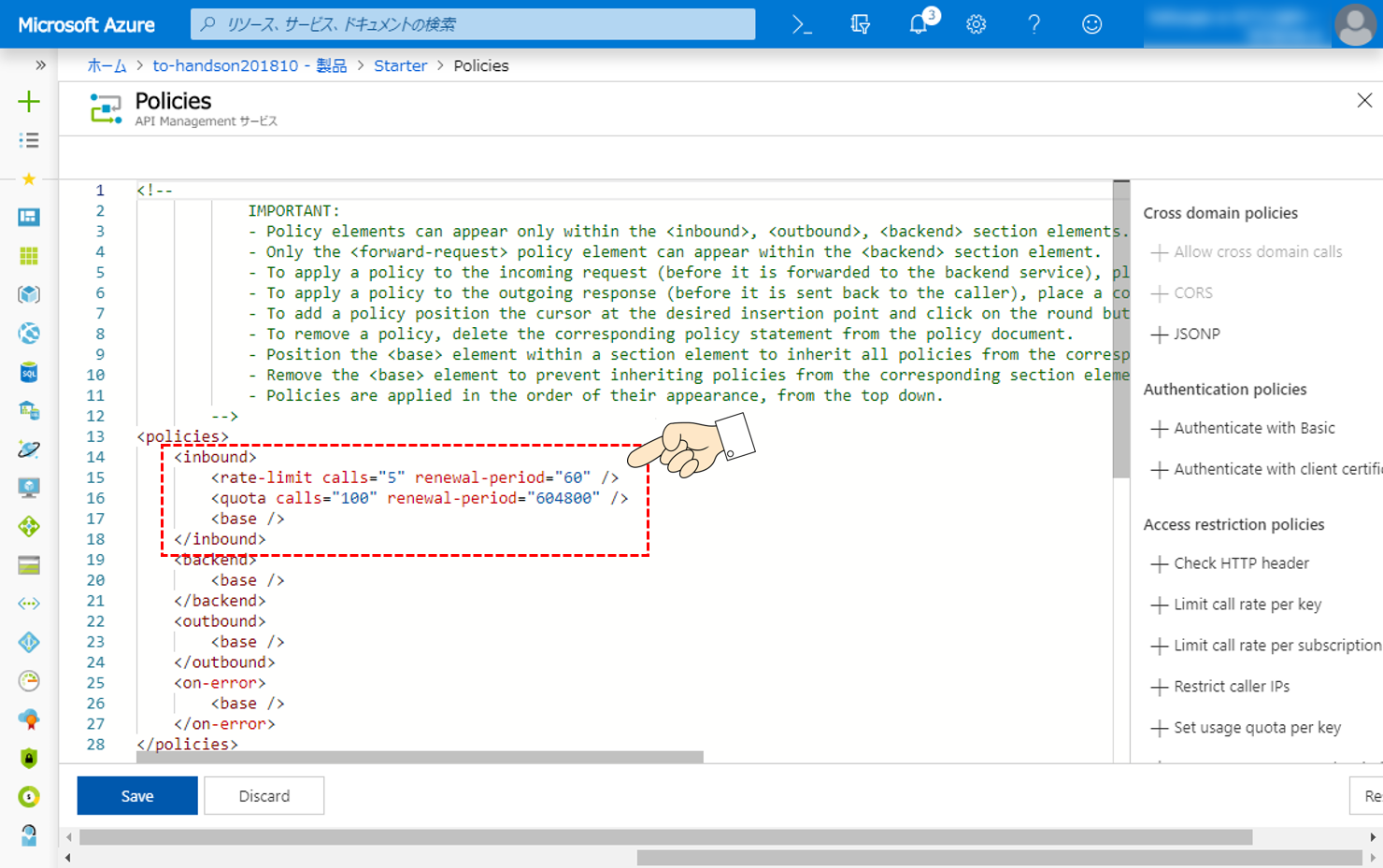The width and height of the screenshot is (1383, 868).
Task: Navigate to the Starter breadcrumb
Action: point(400,65)
